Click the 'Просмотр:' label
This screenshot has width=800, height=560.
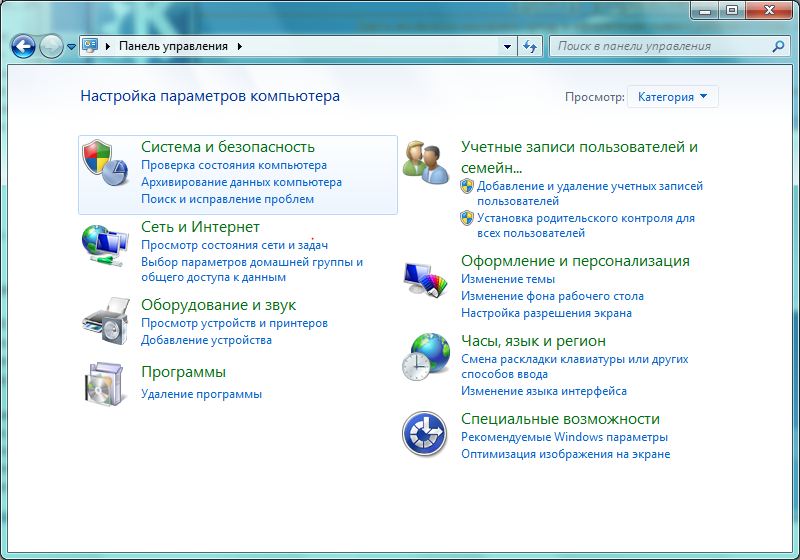click(594, 97)
